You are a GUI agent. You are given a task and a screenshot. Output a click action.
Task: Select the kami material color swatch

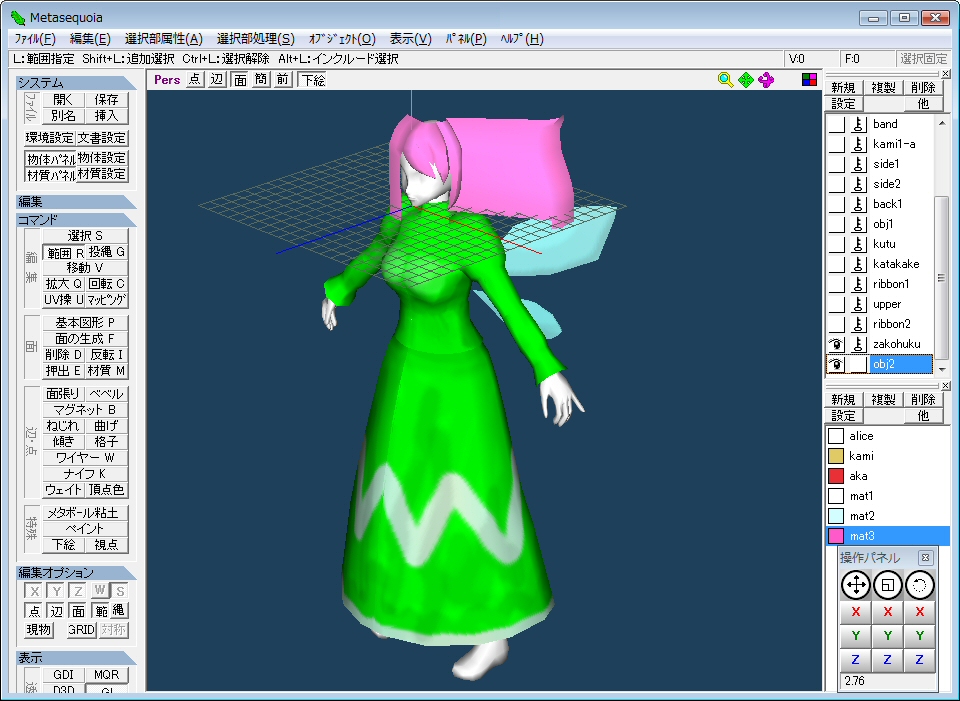(836, 456)
